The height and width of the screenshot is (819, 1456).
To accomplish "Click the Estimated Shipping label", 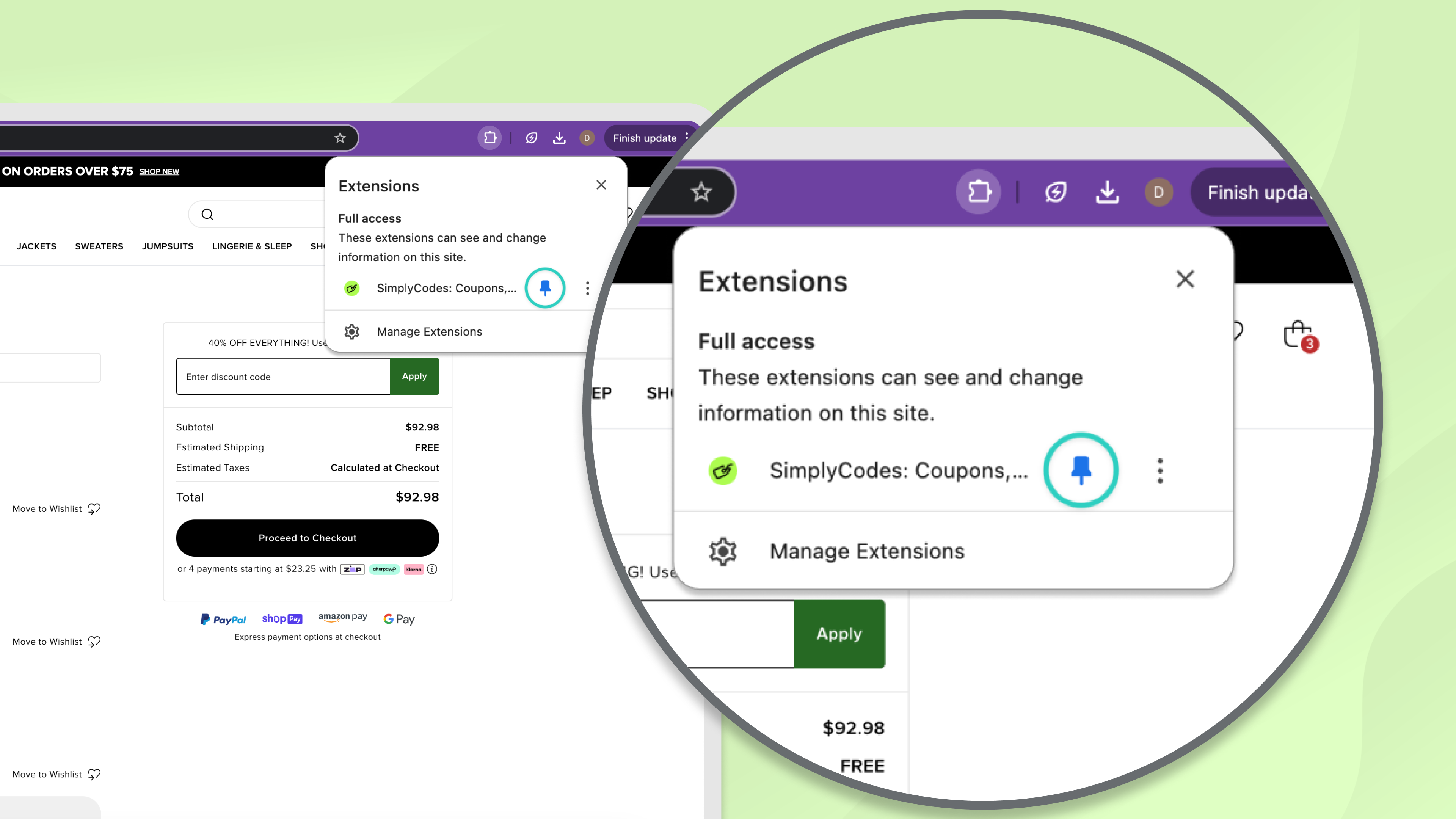I will pos(220,448).
